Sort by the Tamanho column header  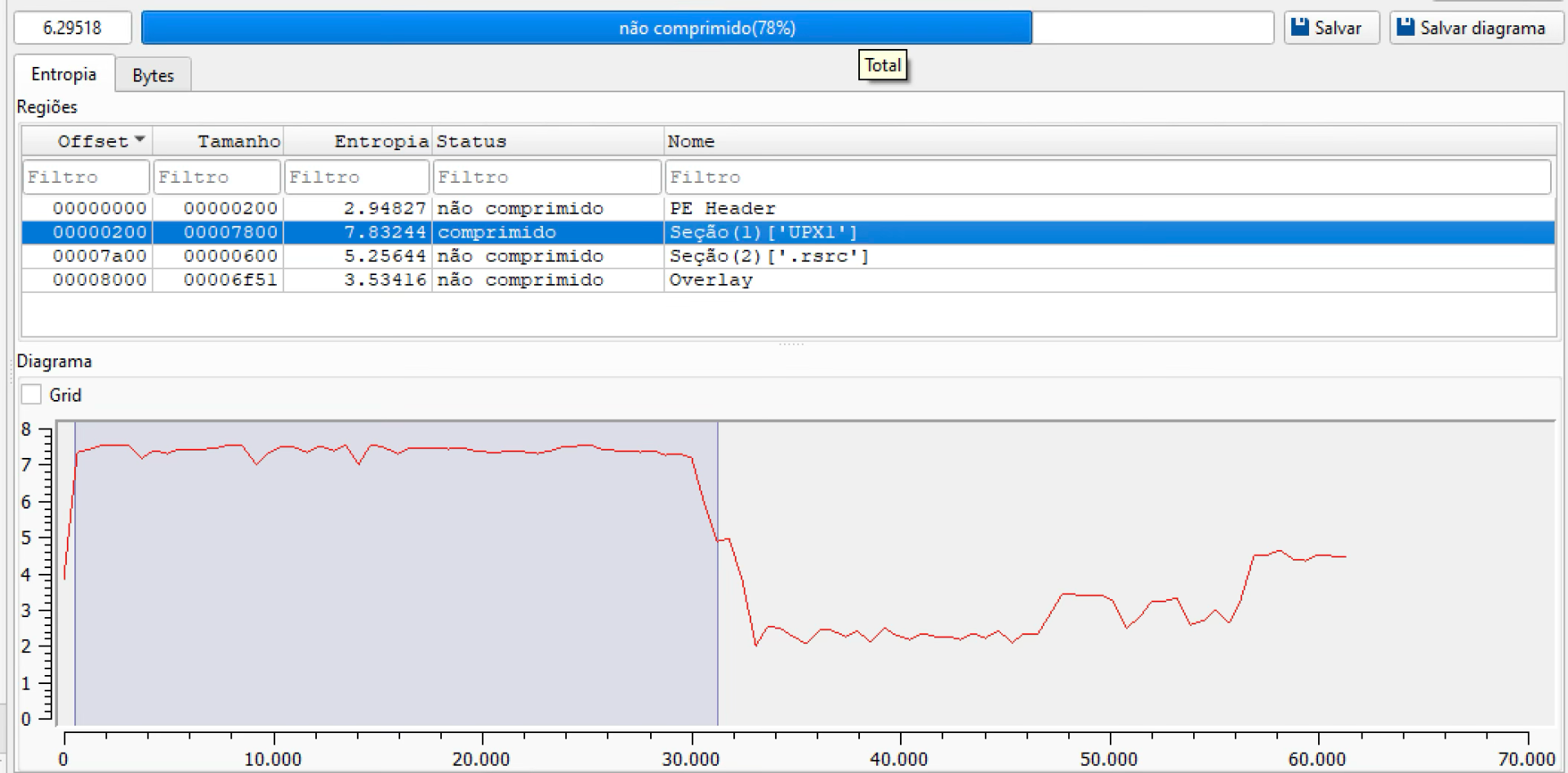218,141
